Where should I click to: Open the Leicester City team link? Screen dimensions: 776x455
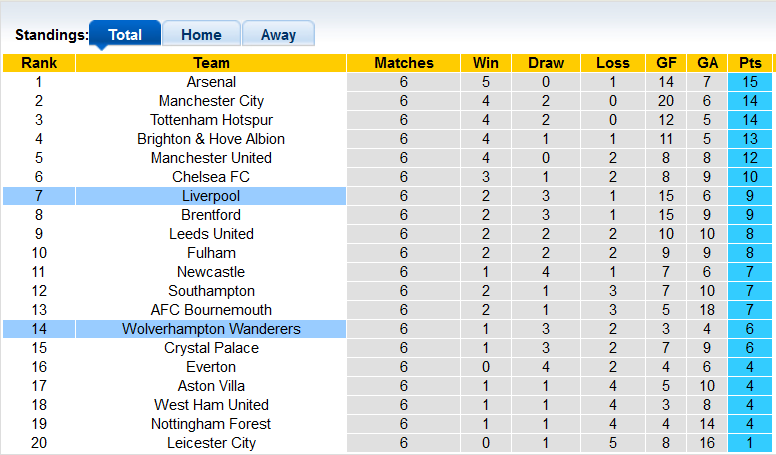pyautogui.click(x=211, y=443)
